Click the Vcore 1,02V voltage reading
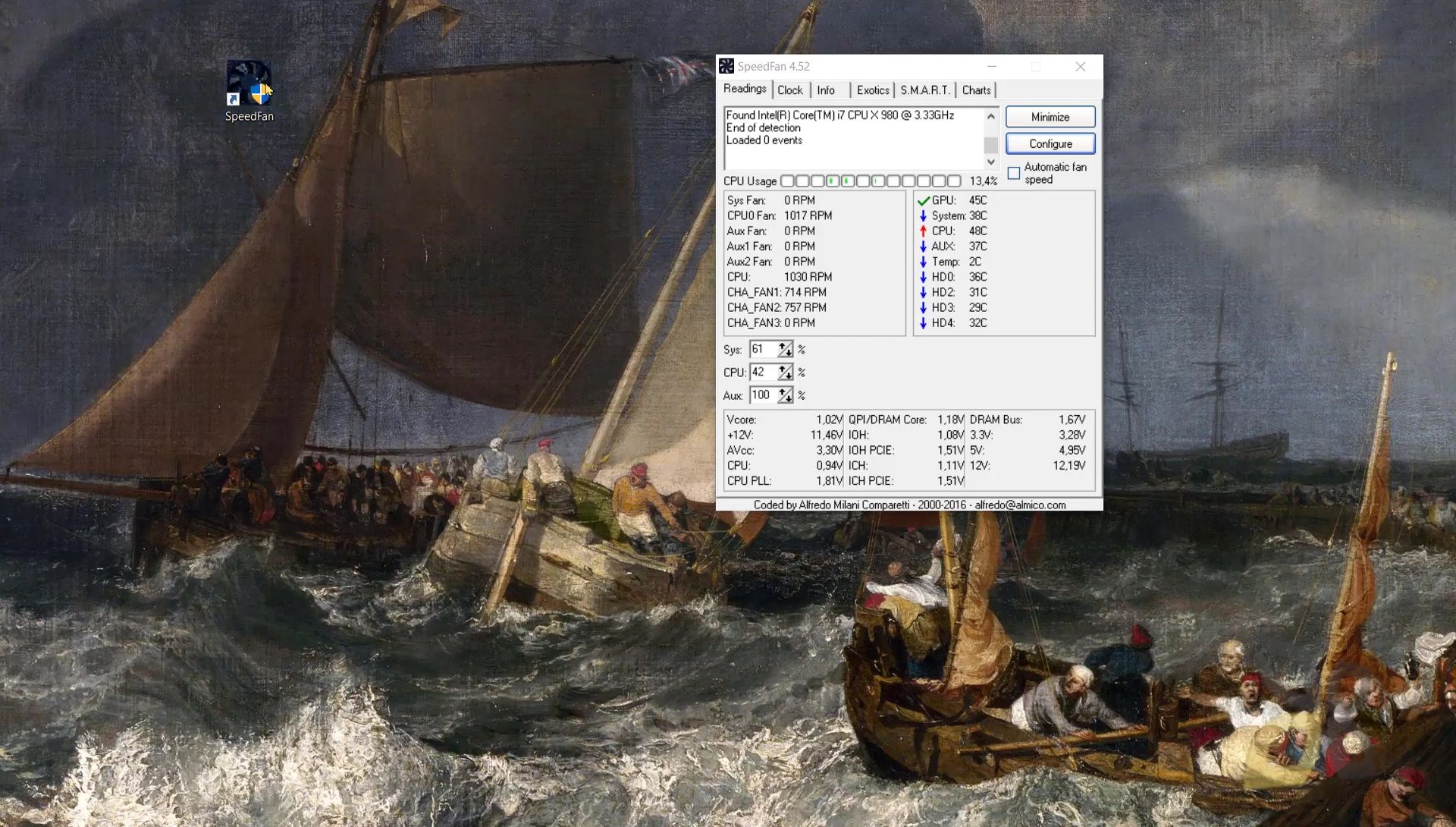 [x=785, y=420]
